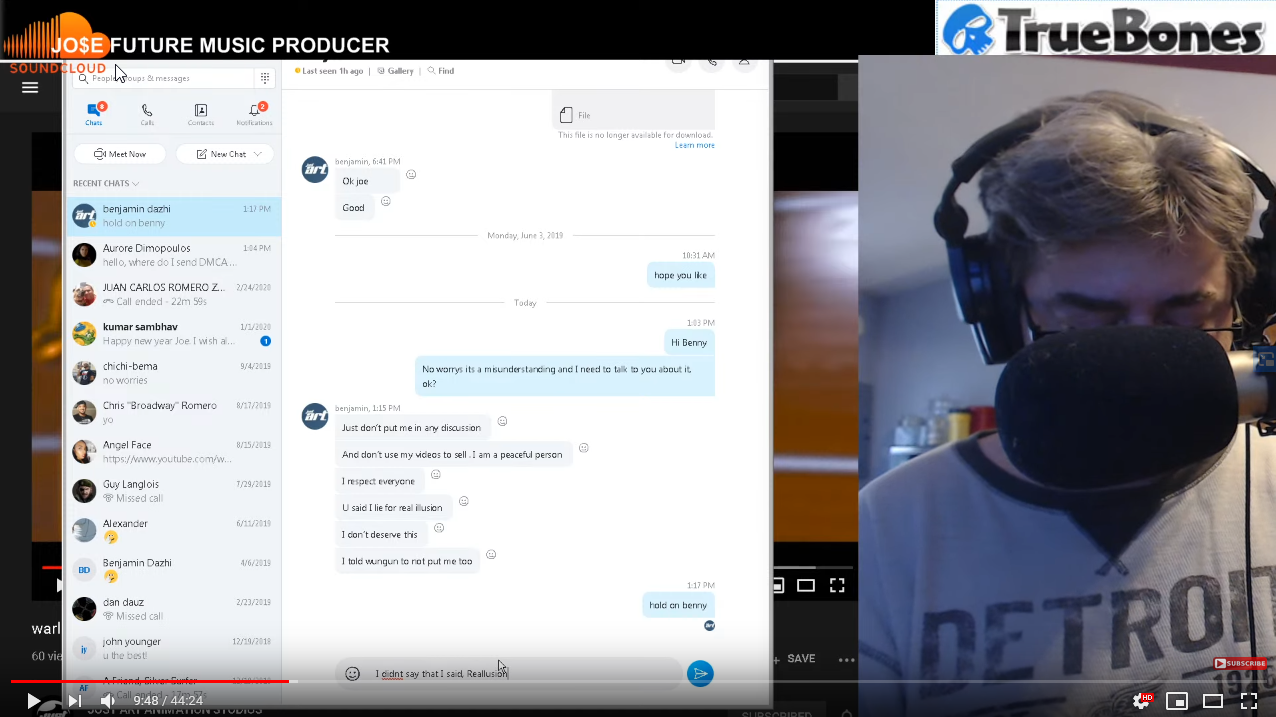Select the Guy Langlois chat
The height and width of the screenshot is (717, 1276).
click(173, 491)
